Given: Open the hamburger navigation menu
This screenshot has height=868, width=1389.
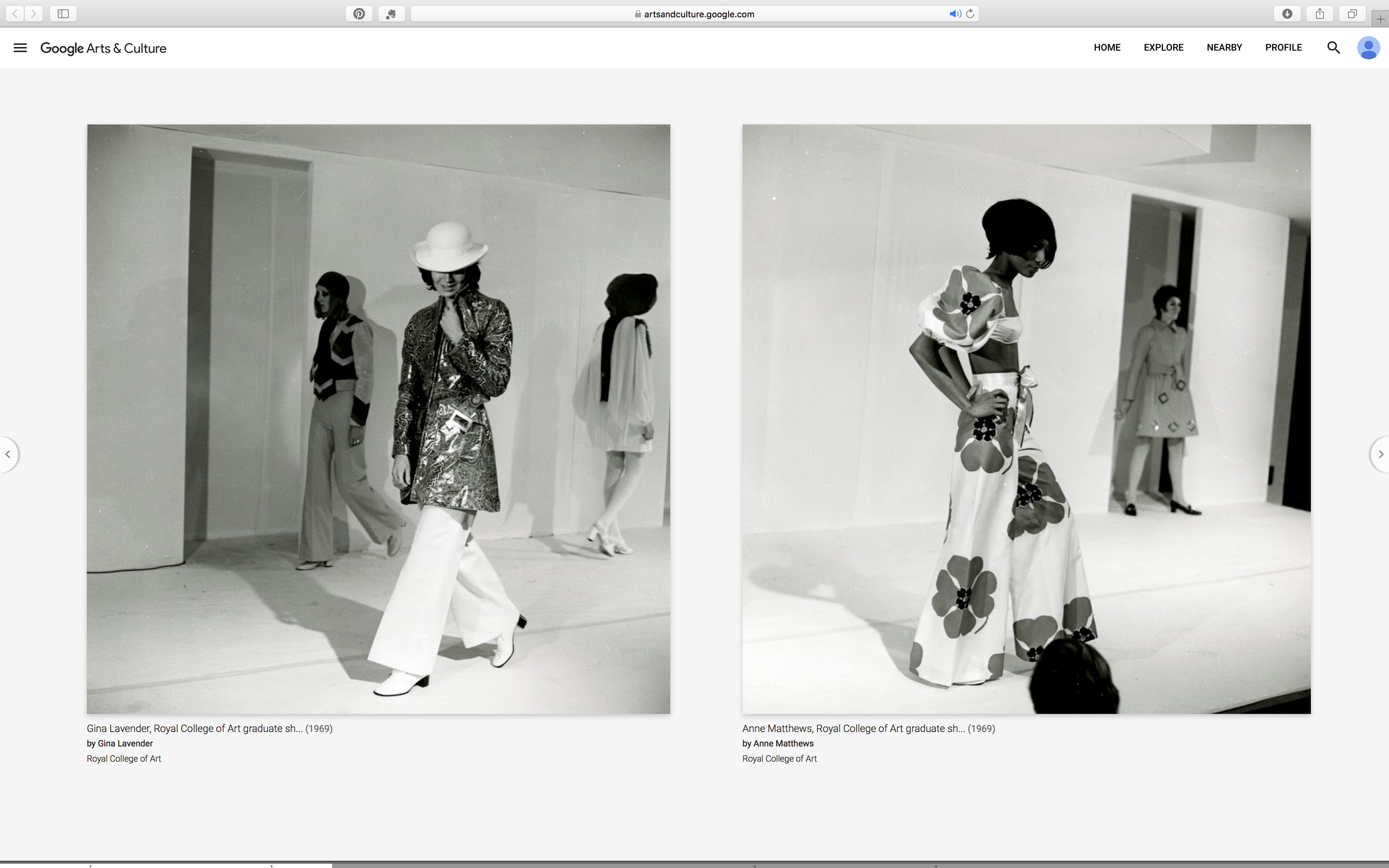Looking at the screenshot, I should click(20, 48).
